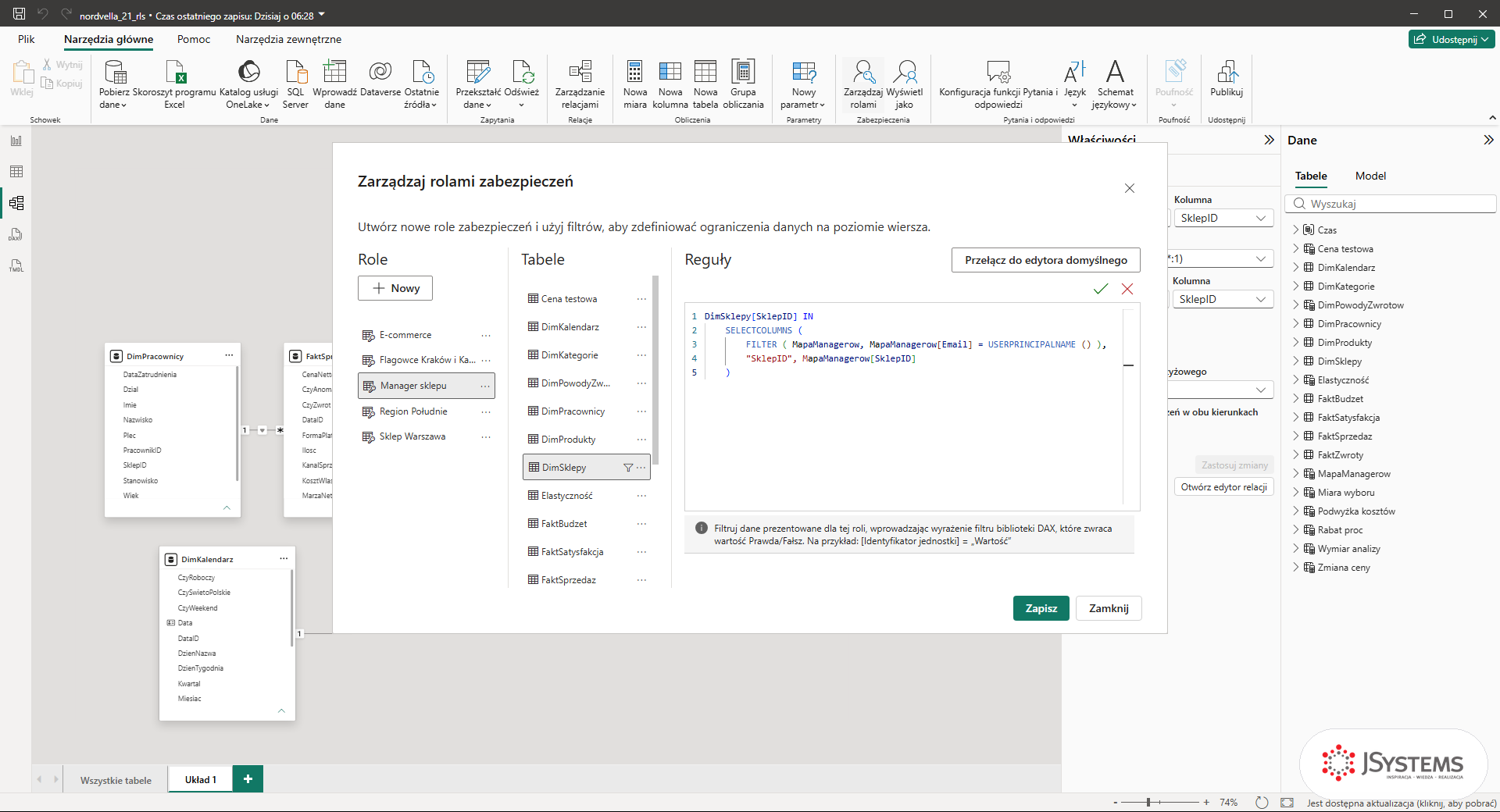Viewport: 1500px width, 812px height.
Task: Click Nowa tabela ribbon icon
Action: click(705, 84)
